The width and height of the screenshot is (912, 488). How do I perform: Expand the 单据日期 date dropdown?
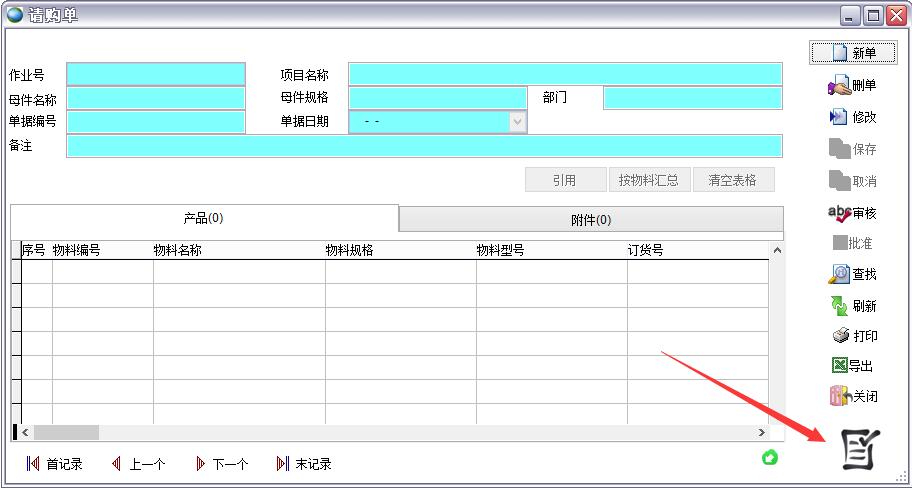(517, 122)
